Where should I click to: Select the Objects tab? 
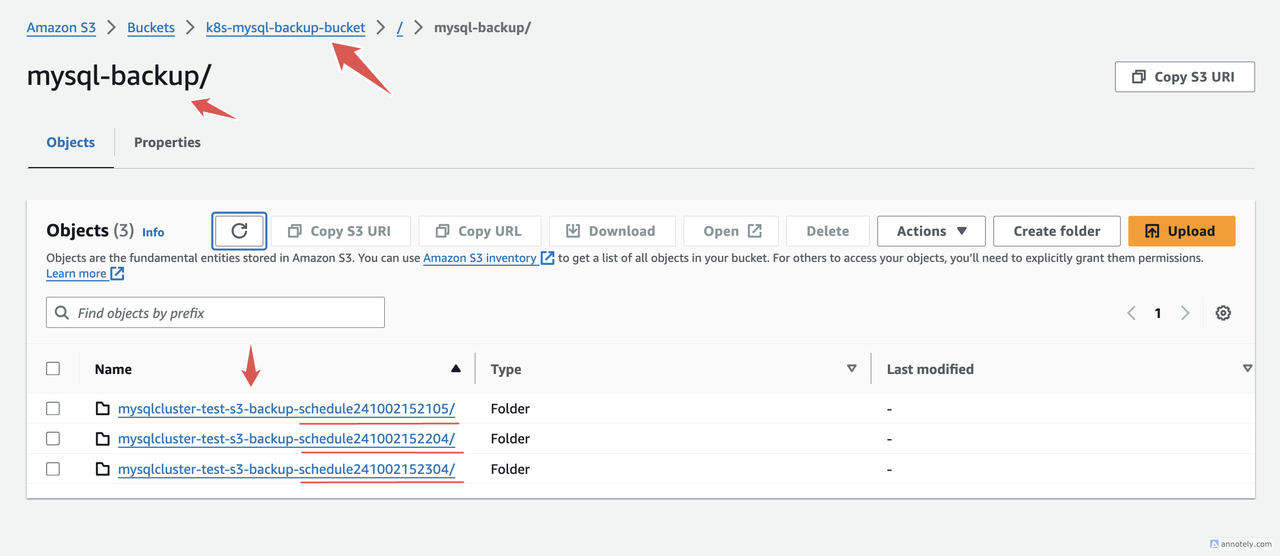click(70, 143)
